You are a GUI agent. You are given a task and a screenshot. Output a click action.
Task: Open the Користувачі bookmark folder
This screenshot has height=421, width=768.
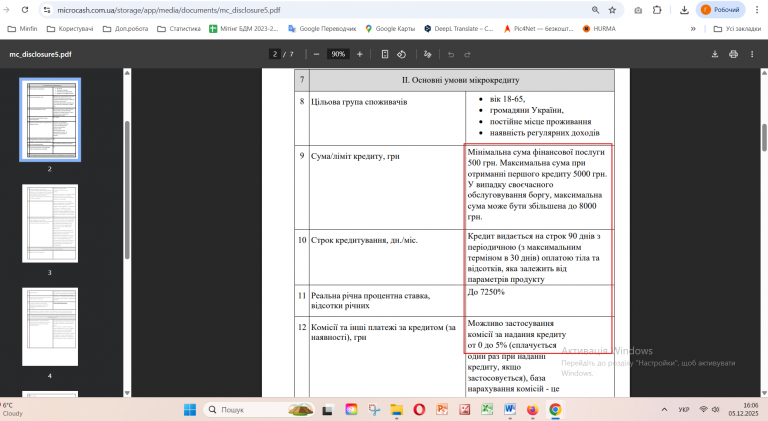tap(70, 29)
